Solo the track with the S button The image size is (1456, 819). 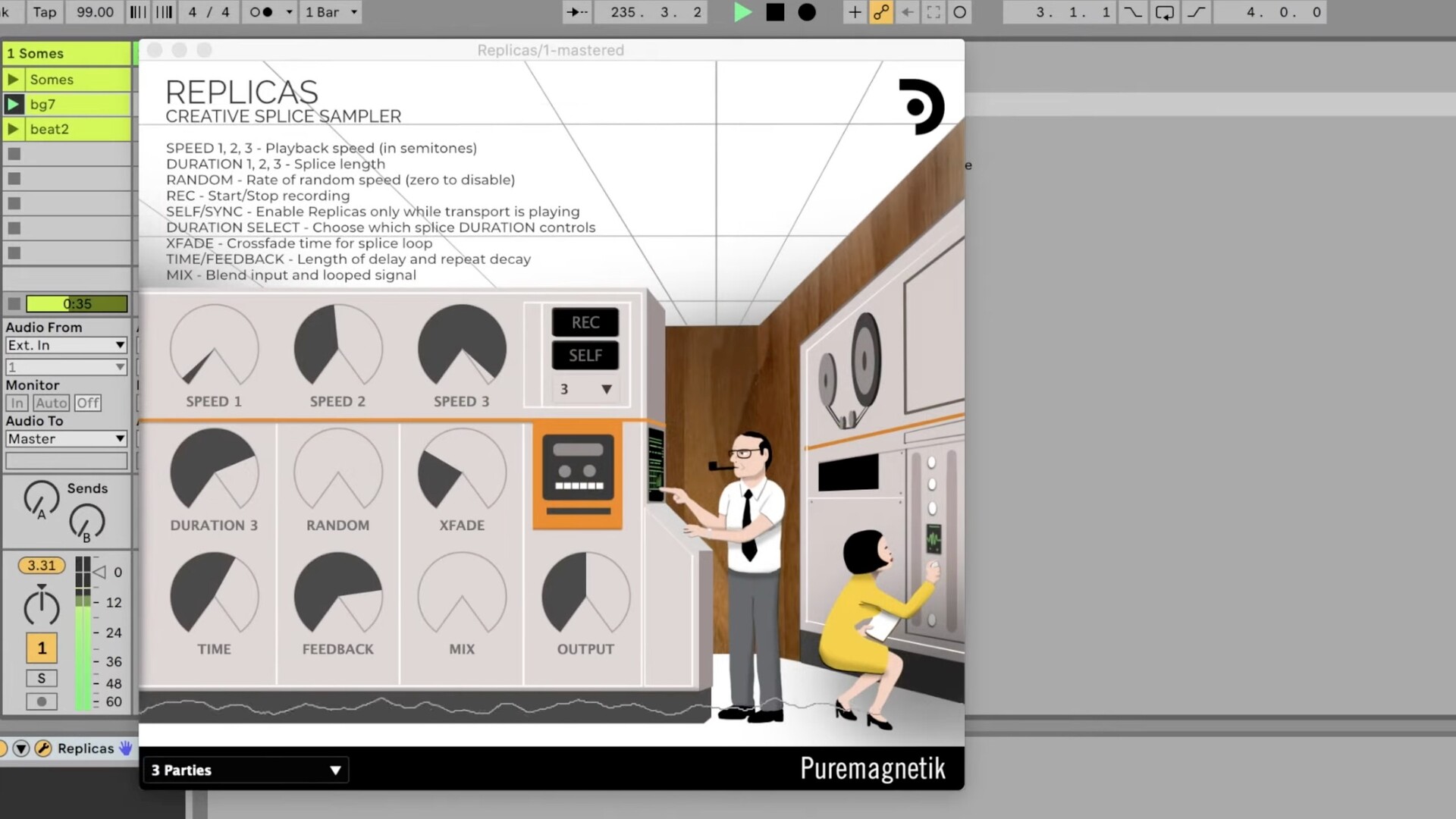click(x=42, y=678)
